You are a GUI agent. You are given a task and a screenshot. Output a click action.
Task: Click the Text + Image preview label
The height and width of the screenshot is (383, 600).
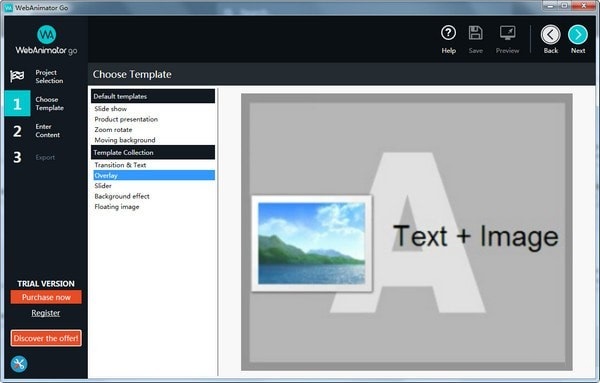476,236
